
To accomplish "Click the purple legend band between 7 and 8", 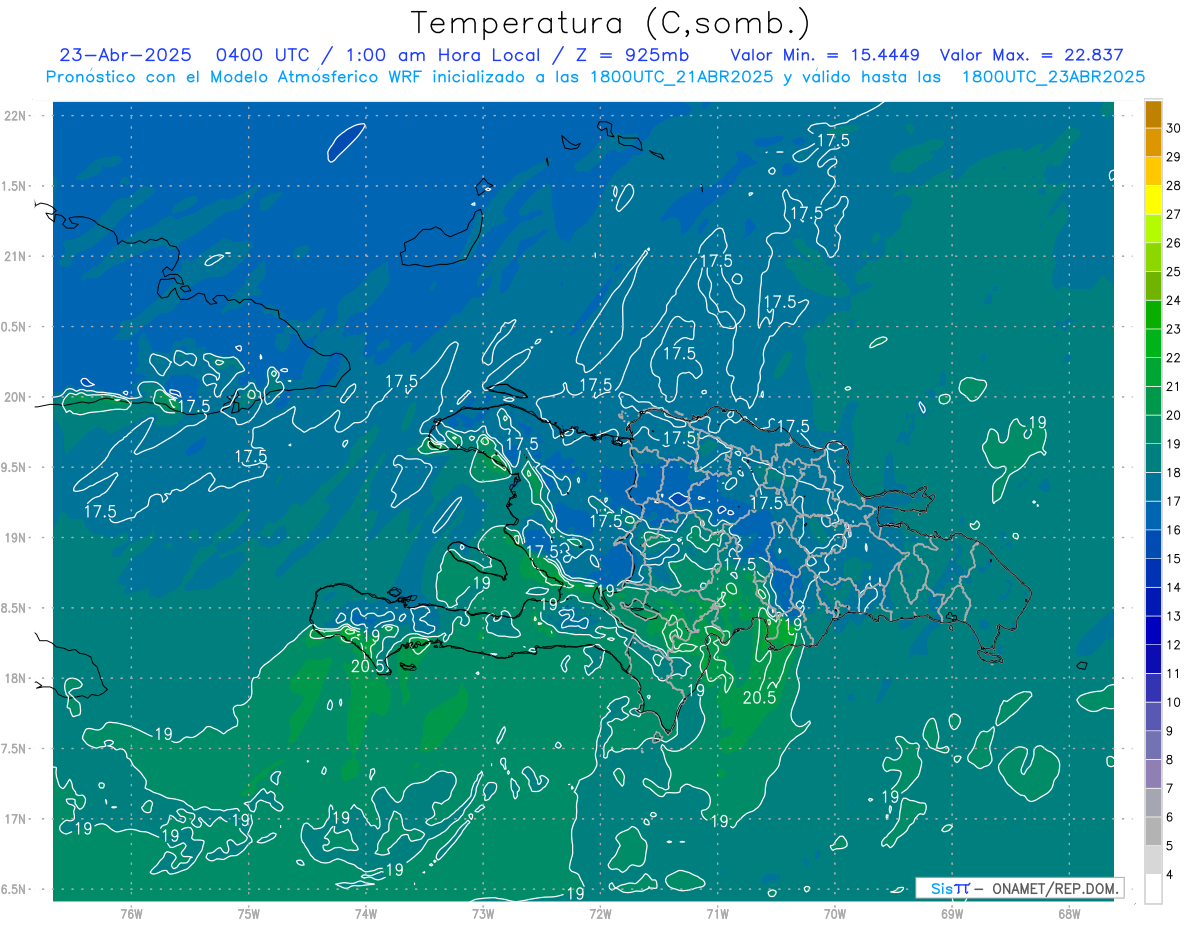I will [1153, 774].
